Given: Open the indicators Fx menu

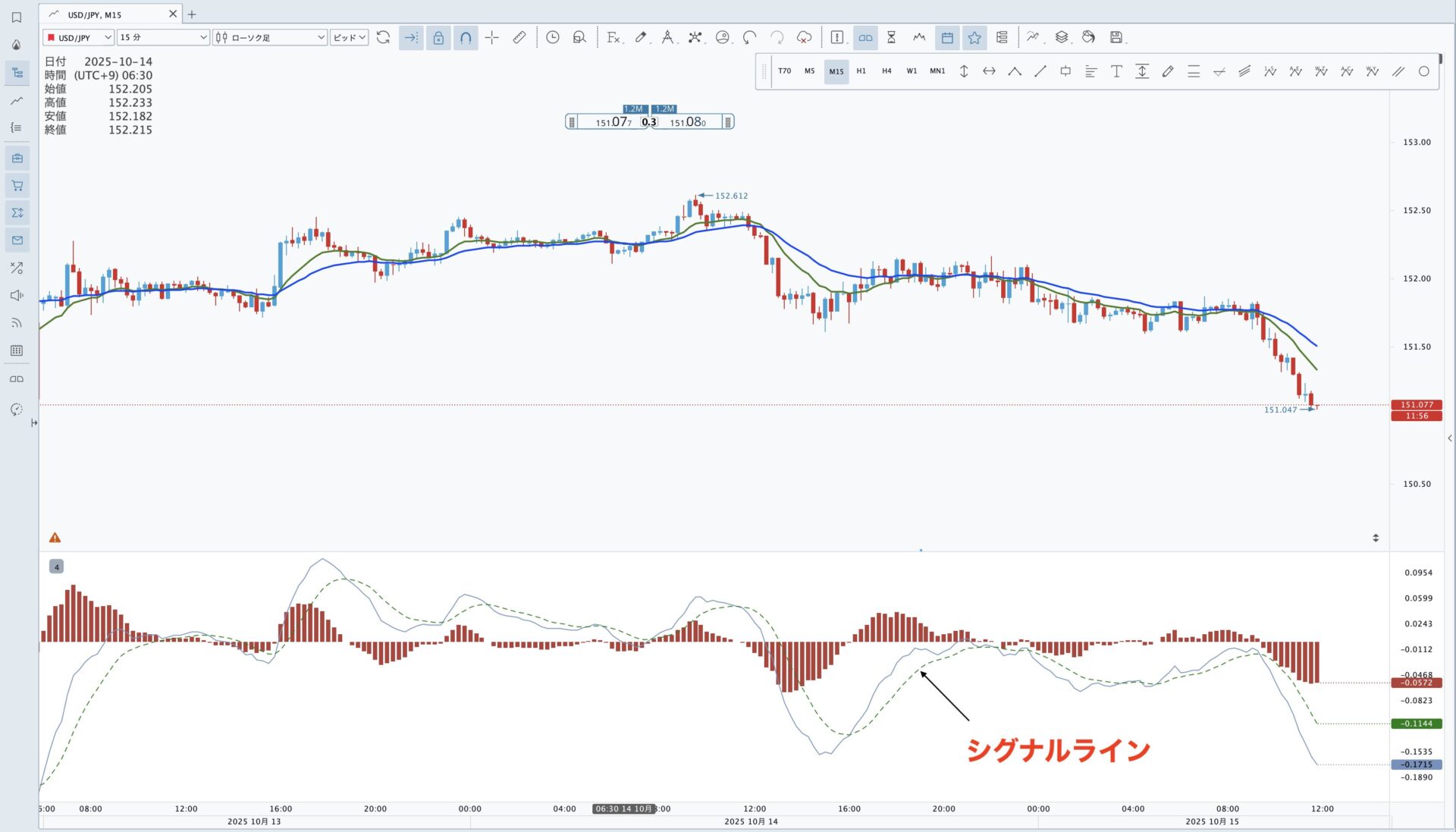Looking at the screenshot, I should pyautogui.click(x=613, y=37).
